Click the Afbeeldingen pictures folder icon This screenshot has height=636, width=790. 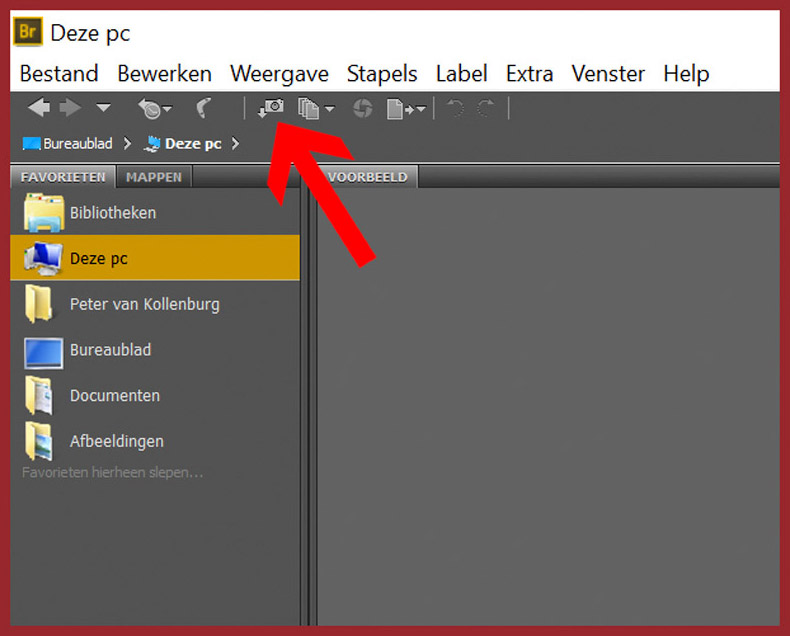39,441
